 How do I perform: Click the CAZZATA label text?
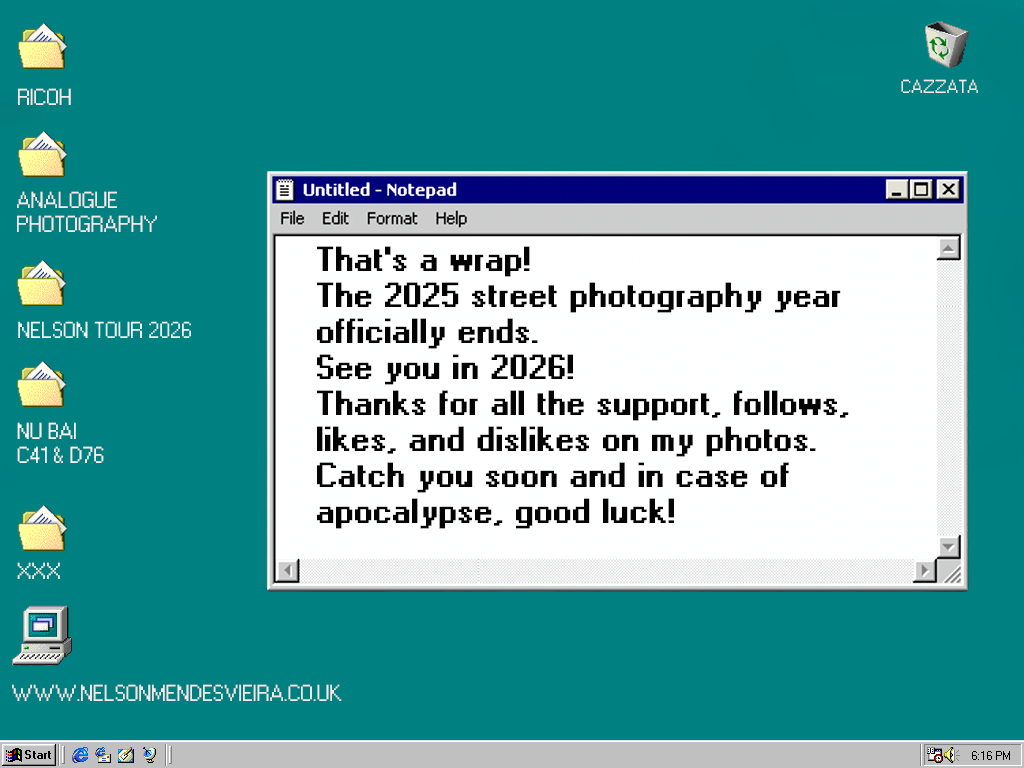[939, 86]
